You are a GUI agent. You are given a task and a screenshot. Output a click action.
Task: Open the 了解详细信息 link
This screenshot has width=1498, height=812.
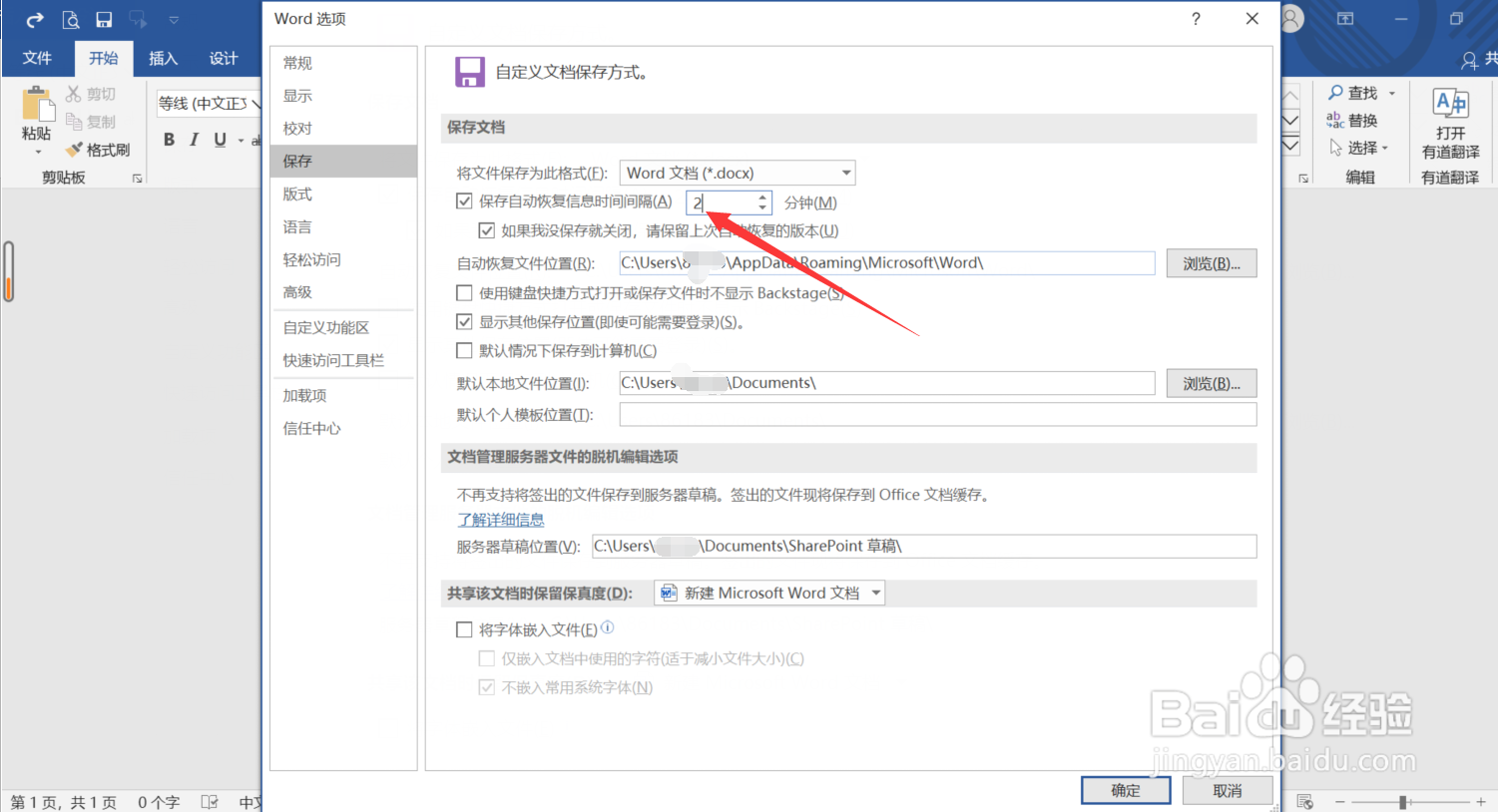pyautogui.click(x=501, y=520)
